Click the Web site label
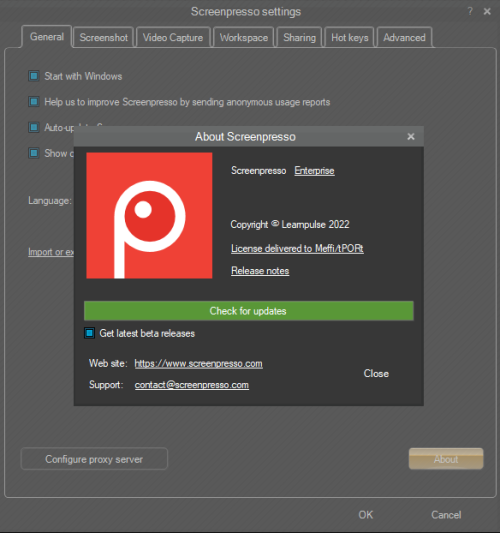The image size is (500, 533). tap(108, 363)
